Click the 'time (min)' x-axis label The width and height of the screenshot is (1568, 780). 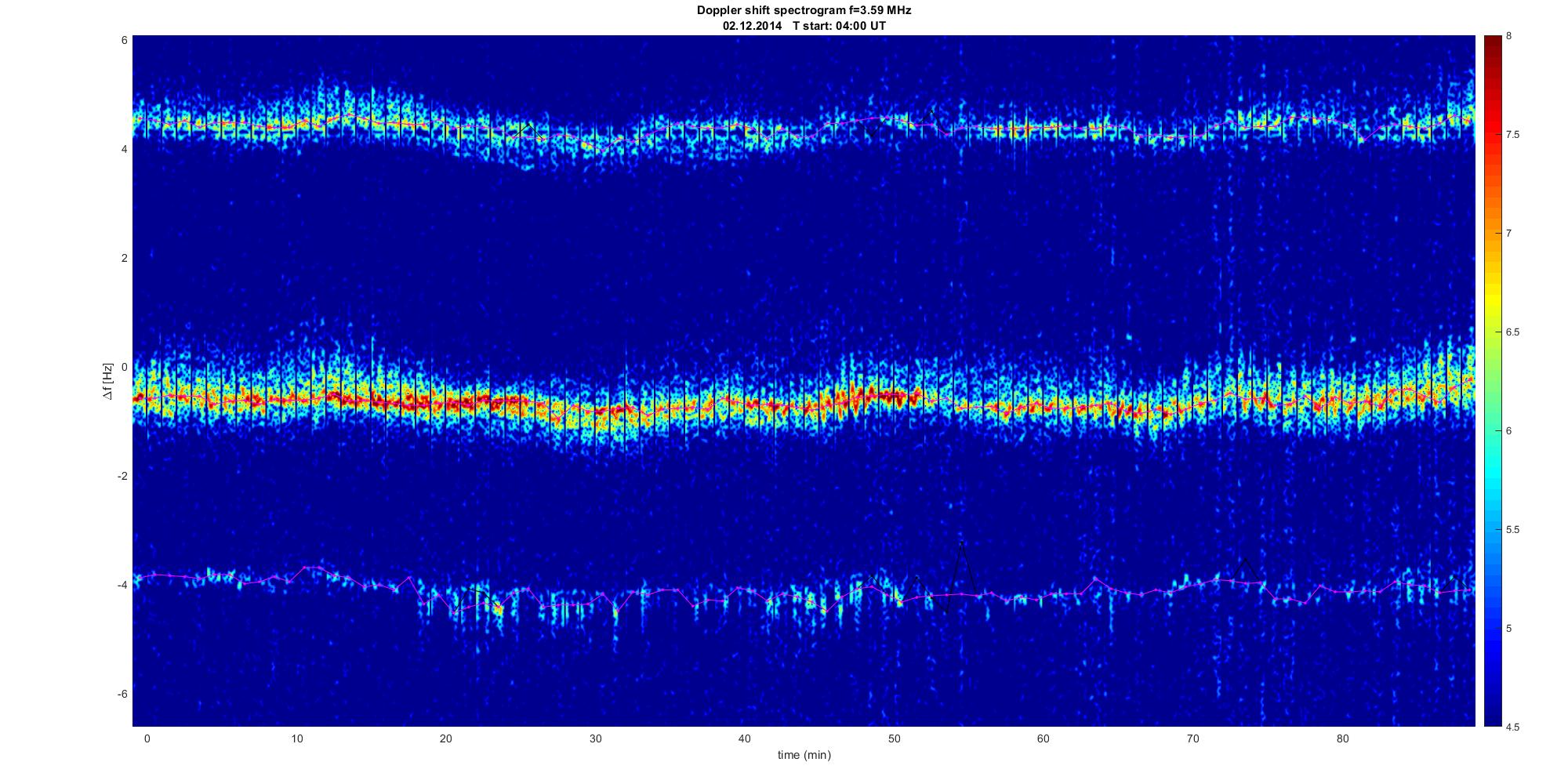tap(804, 756)
